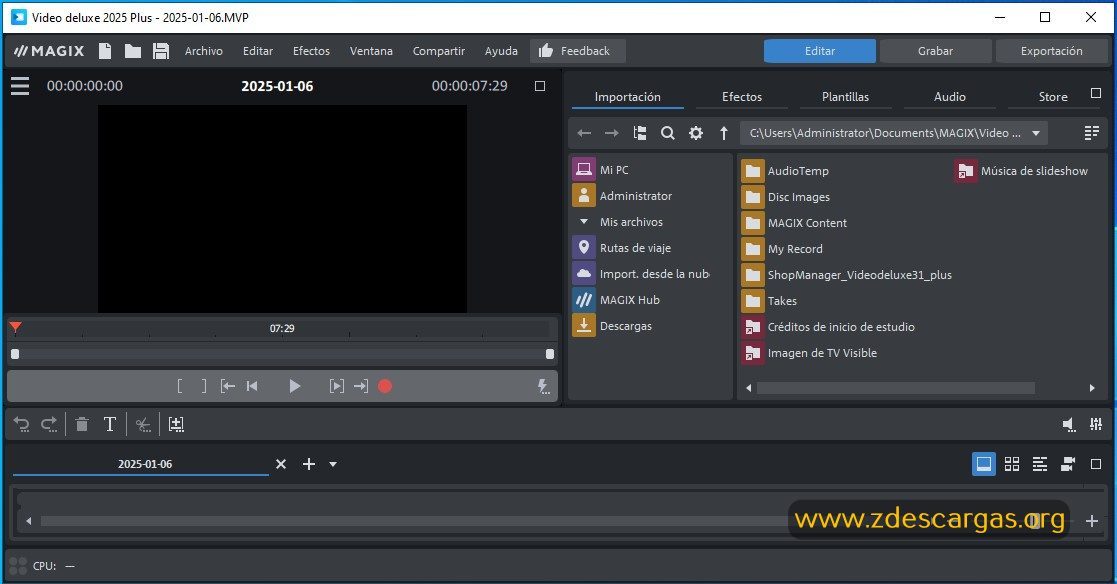This screenshot has height=584, width=1117.
Task: Open the Efectos menu
Action: click(311, 51)
